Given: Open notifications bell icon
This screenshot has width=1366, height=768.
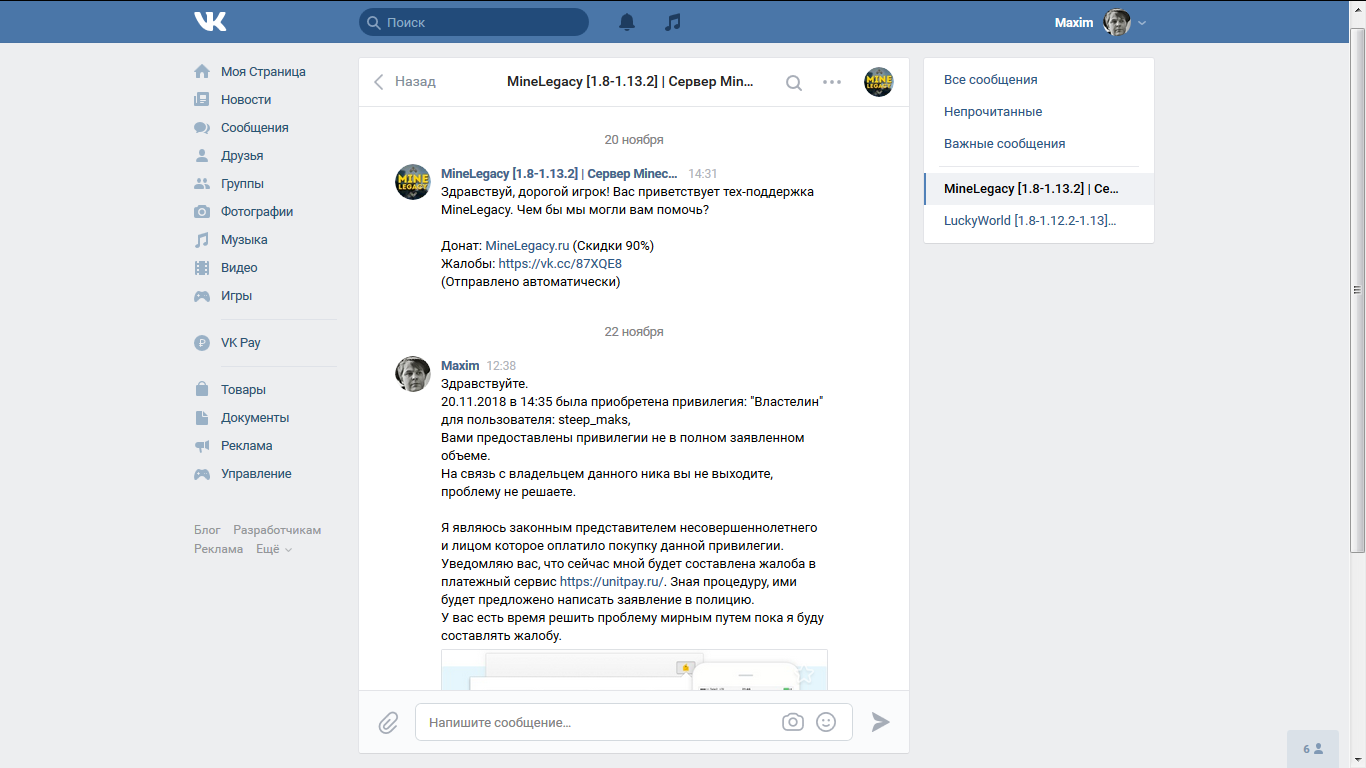Looking at the screenshot, I should (627, 22).
